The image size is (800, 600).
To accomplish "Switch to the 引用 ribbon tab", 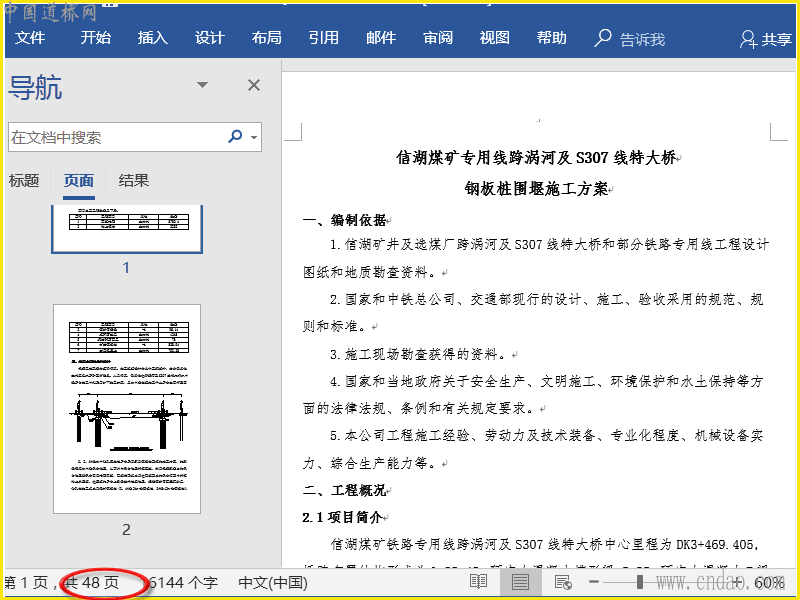I will point(323,38).
